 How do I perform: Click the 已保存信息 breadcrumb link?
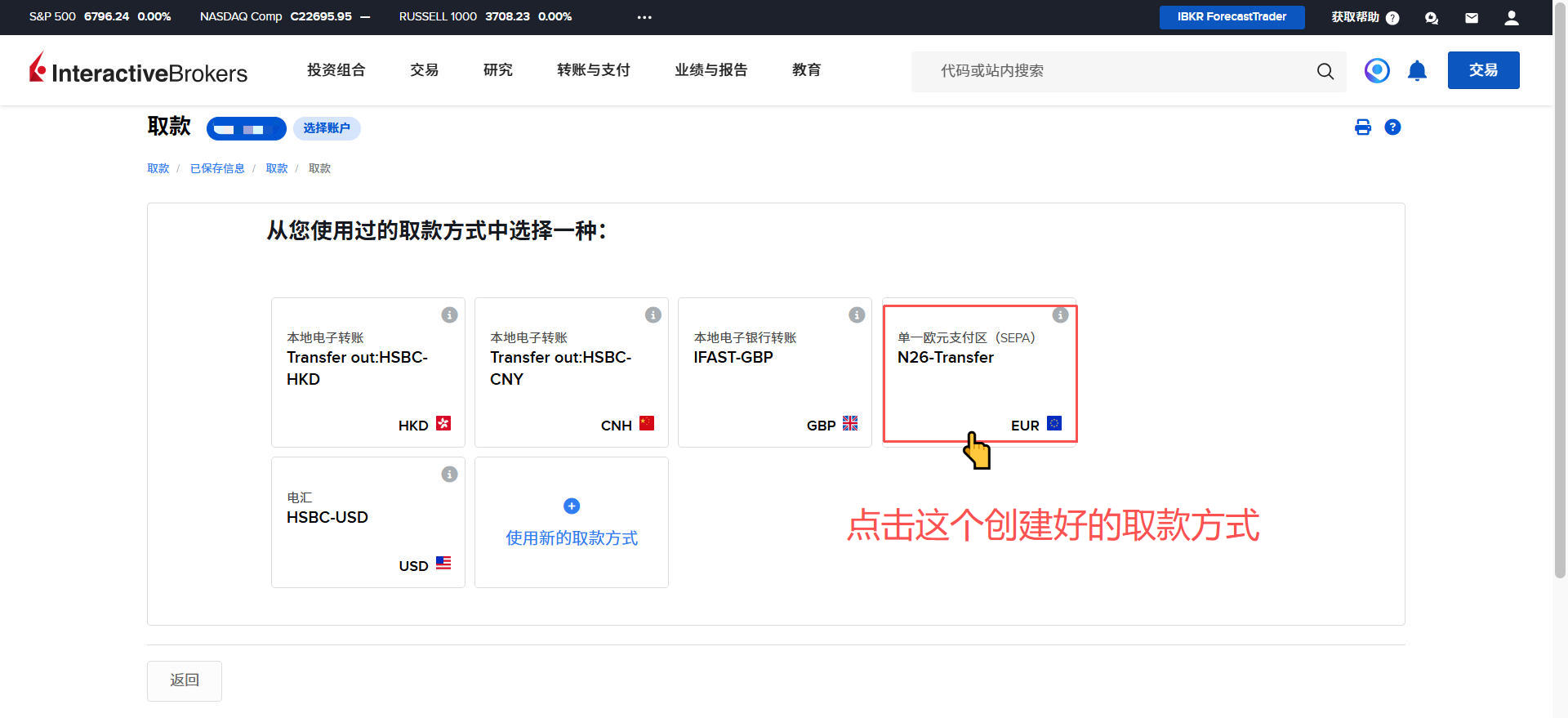click(217, 168)
